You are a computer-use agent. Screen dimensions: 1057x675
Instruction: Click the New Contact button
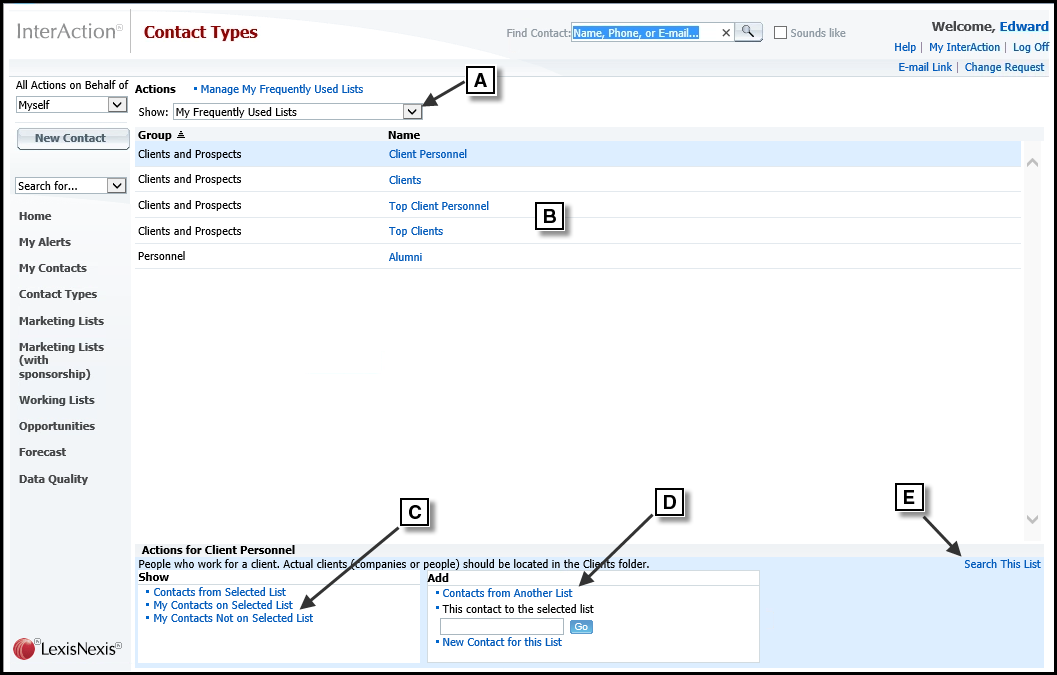click(72, 138)
